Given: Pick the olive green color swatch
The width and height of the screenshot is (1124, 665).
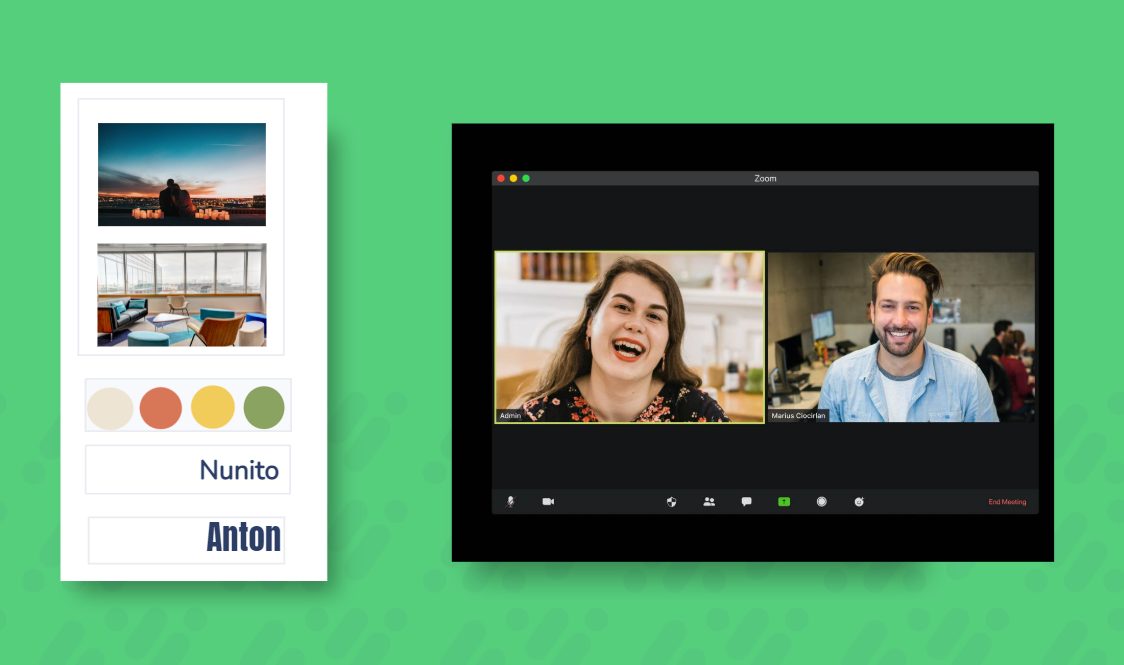Looking at the screenshot, I should (264, 408).
